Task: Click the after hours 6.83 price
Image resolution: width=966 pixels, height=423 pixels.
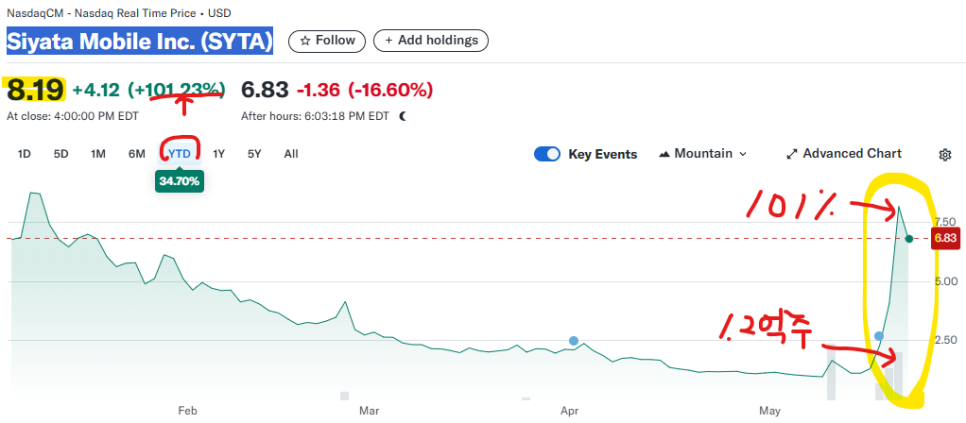Action: [264, 90]
